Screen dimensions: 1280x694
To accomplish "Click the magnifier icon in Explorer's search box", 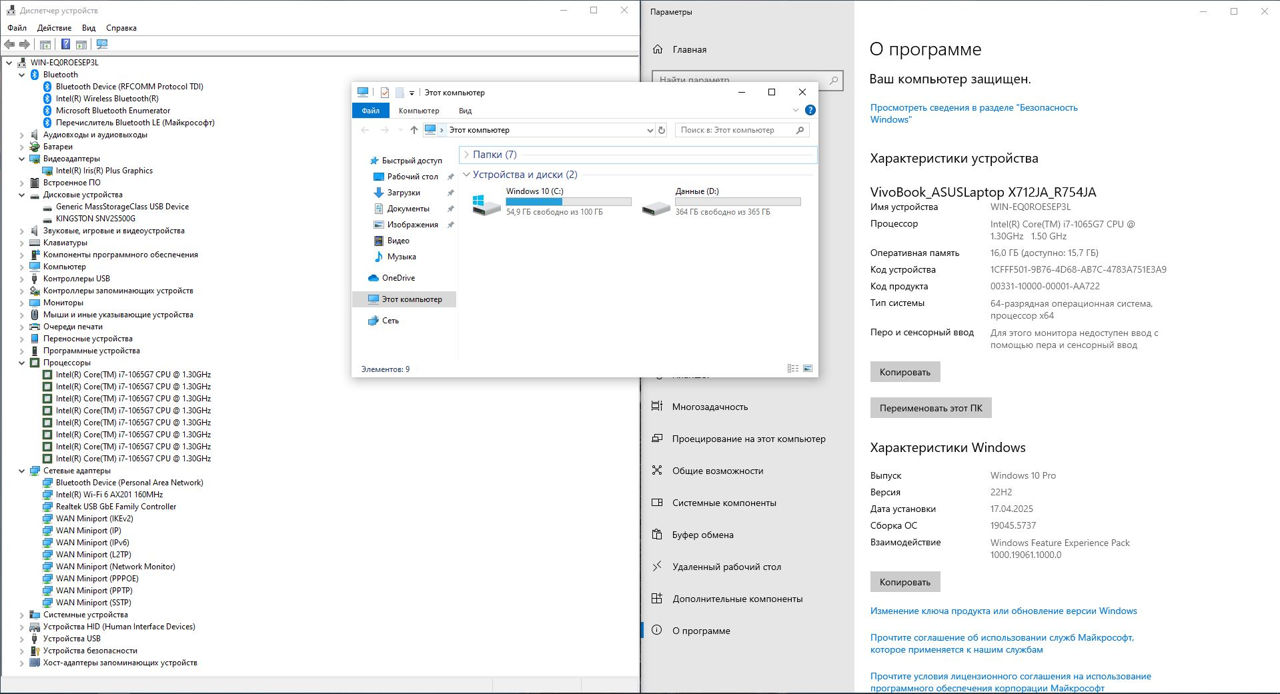I will click(799, 130).
